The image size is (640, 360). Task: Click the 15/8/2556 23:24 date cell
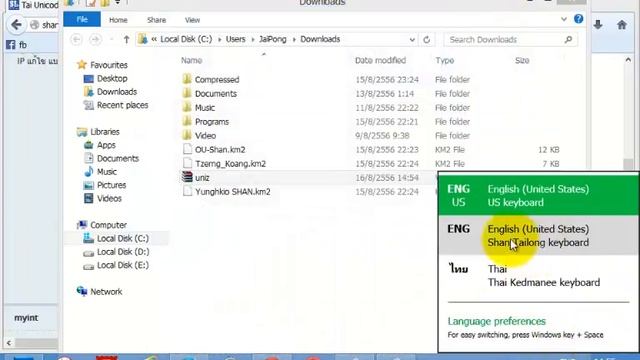(x=387, y=80)
